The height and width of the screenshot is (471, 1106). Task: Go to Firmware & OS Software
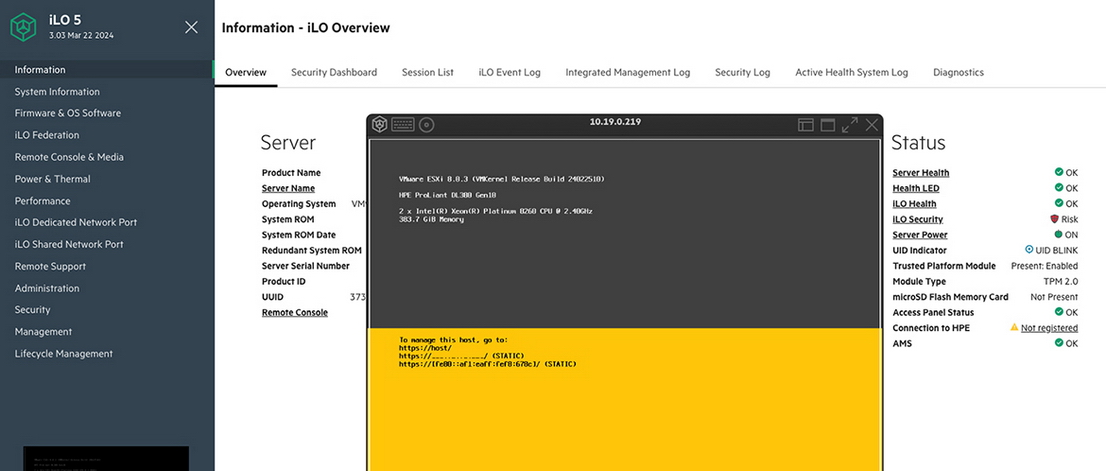pos(67,113)
